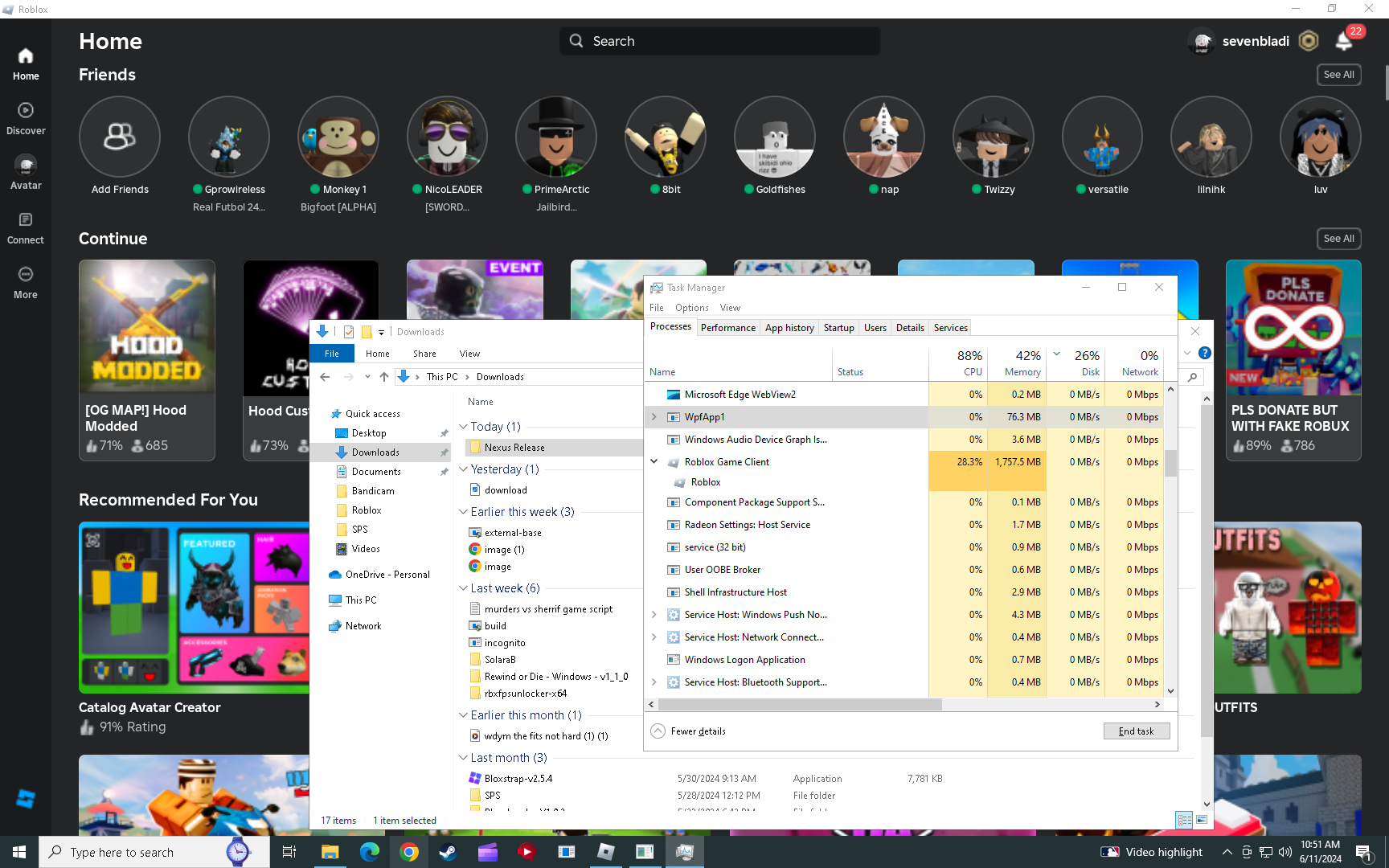Open Roblox Studio icon in the sidebar bottom
Image resolution: width=1389 pixels, height=868 pixels.
pos(26,799)
